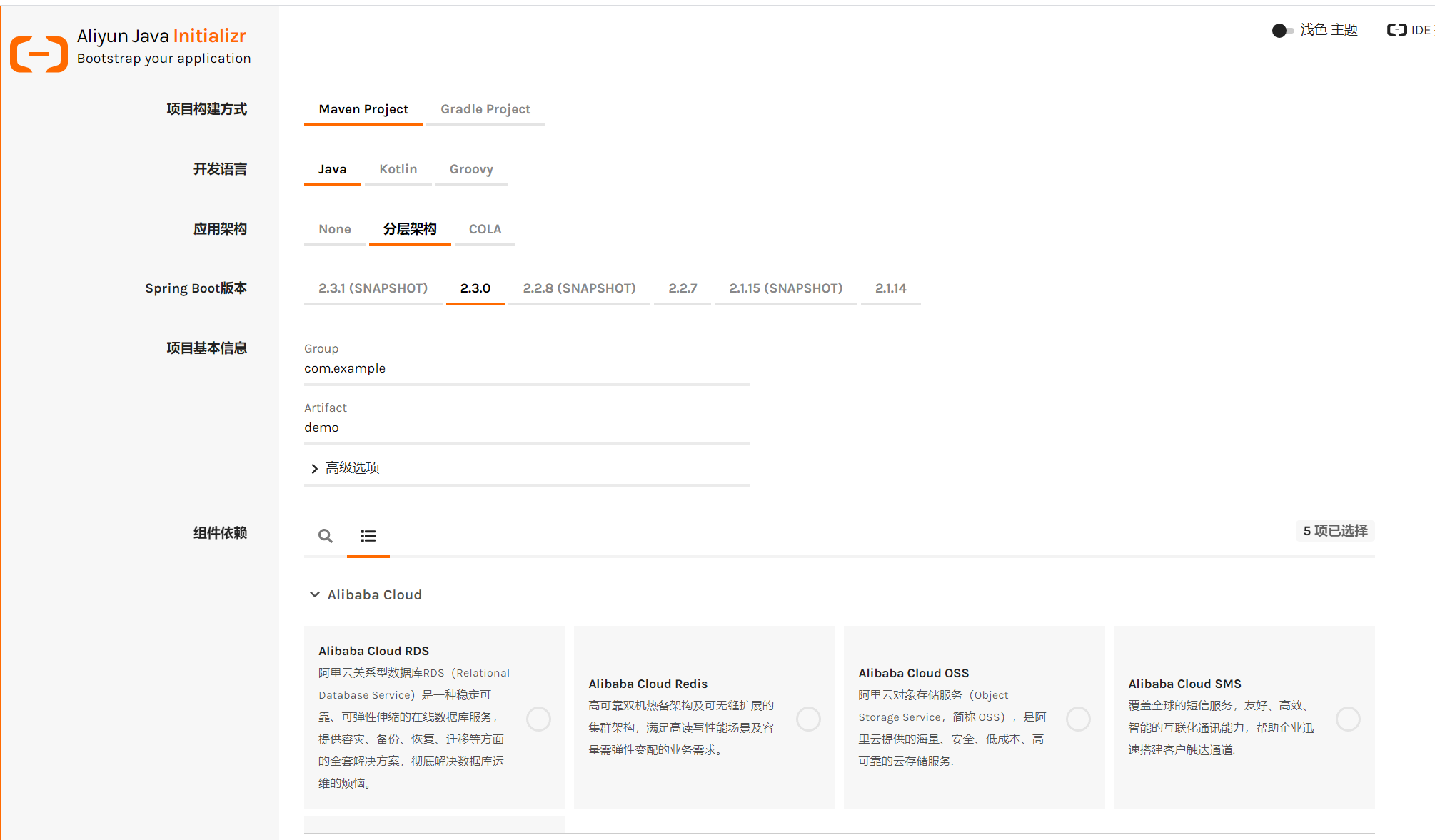Open the dependency search magnifier icon
Screen dimensions: 1435x840
click(326, 536)
